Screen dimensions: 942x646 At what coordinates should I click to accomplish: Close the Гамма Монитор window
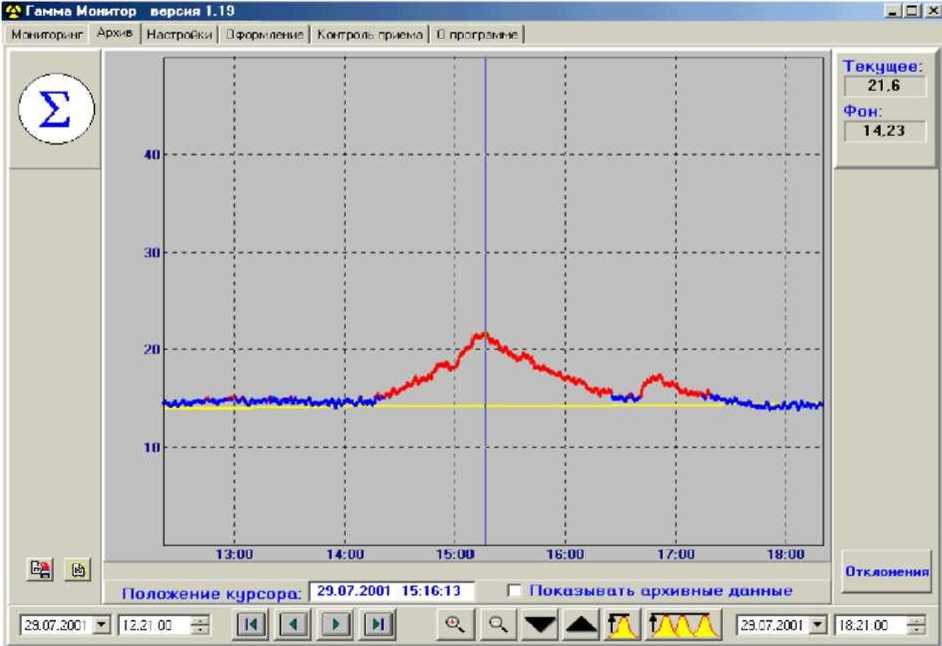point(931,11)
